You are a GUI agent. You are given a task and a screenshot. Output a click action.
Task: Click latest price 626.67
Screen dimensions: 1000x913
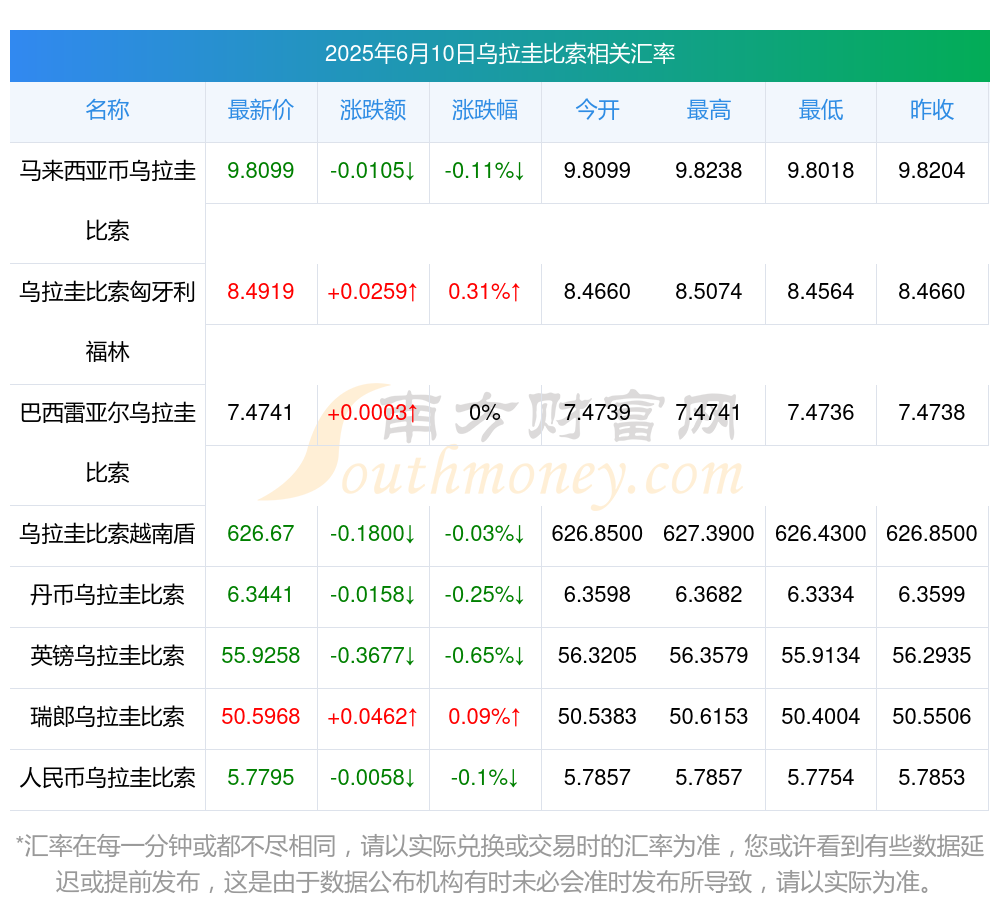[x=261, y=533]
